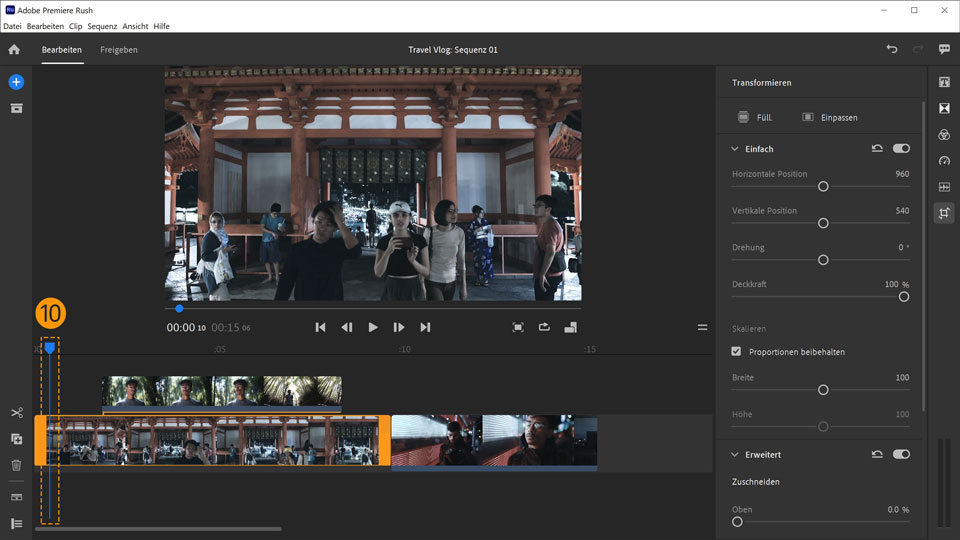
Task: Undo the last action
Action: pos(892,50)
